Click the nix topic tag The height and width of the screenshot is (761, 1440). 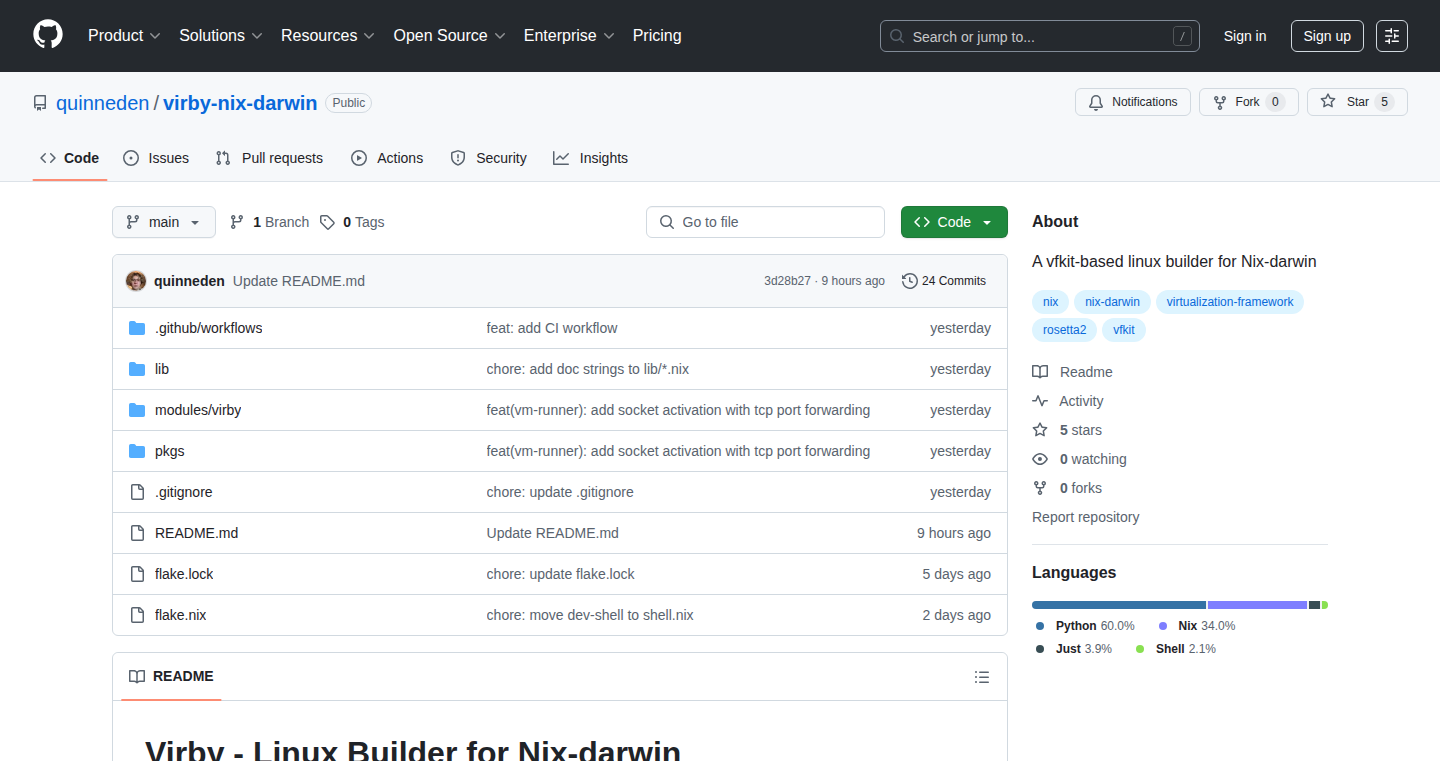(x=1051, y=302)
